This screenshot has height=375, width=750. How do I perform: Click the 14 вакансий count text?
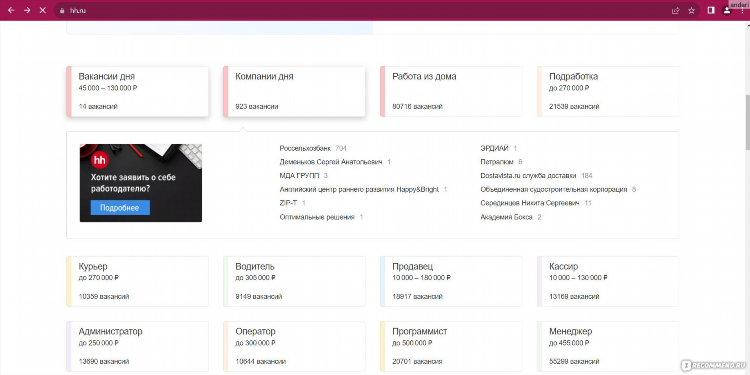[x=98, y=107]
